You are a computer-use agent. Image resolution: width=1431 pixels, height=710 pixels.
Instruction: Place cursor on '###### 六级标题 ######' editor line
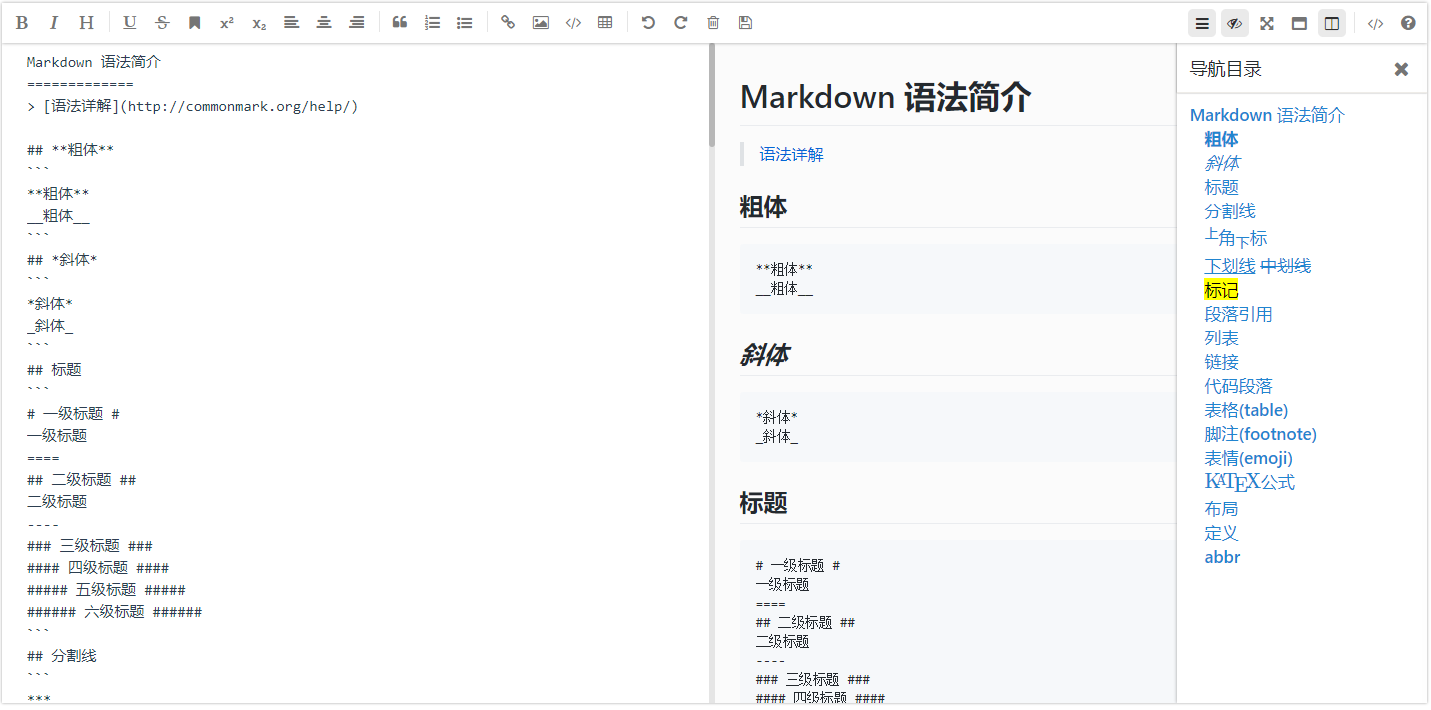(x=114, y=612)
